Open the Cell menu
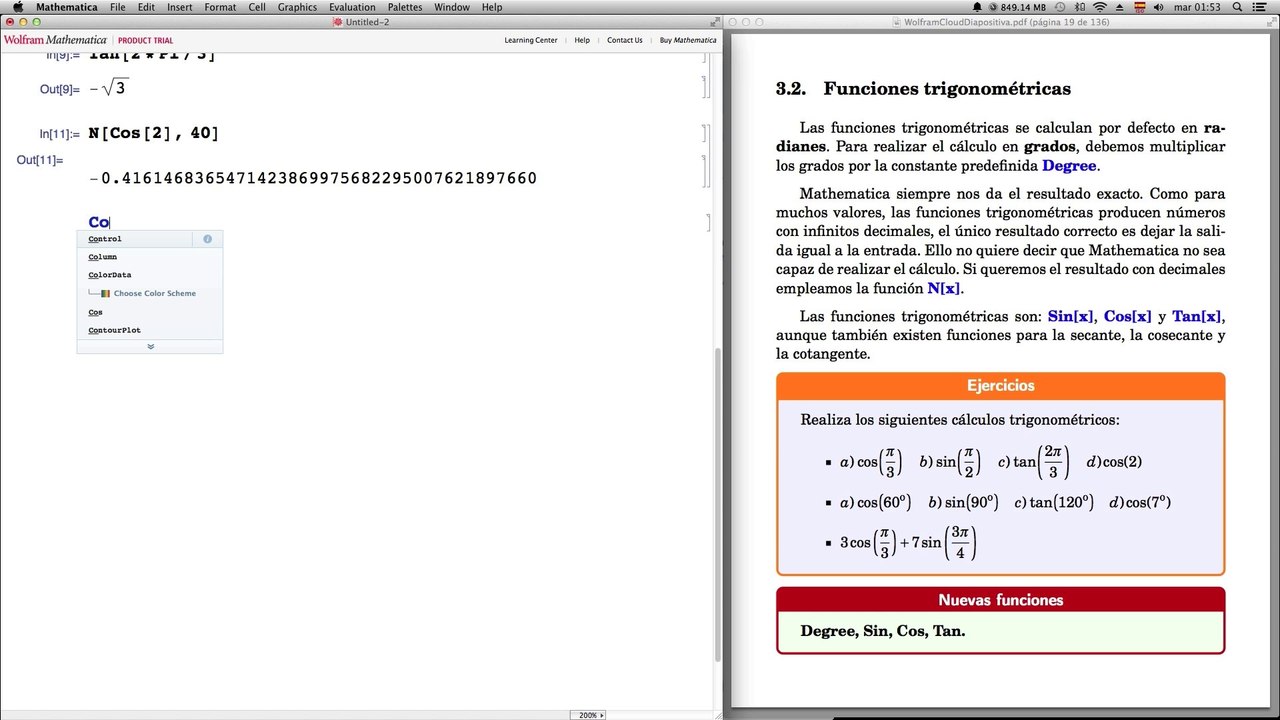The image size is (1280, 720). [x=257, y=7]
